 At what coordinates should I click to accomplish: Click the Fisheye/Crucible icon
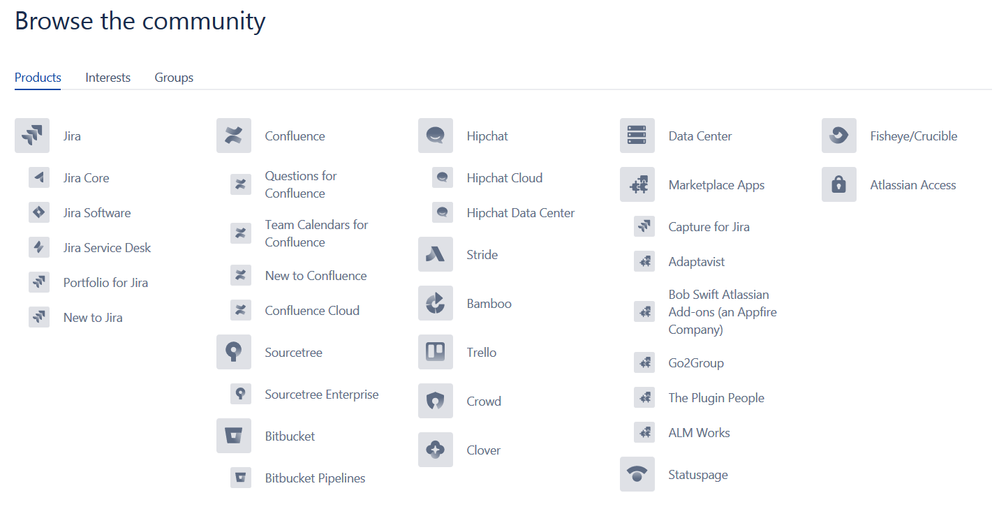tap(839, 136)
